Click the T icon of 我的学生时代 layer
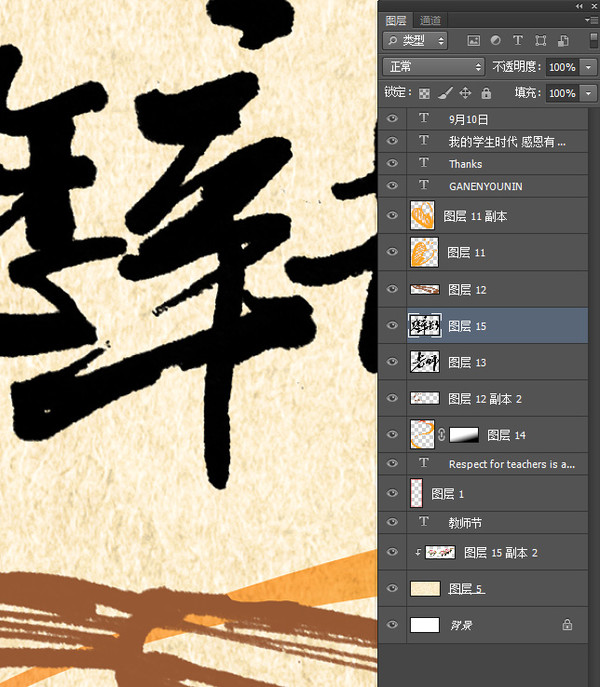This screenshot has height=687, width=600. [x=423, y=140]
